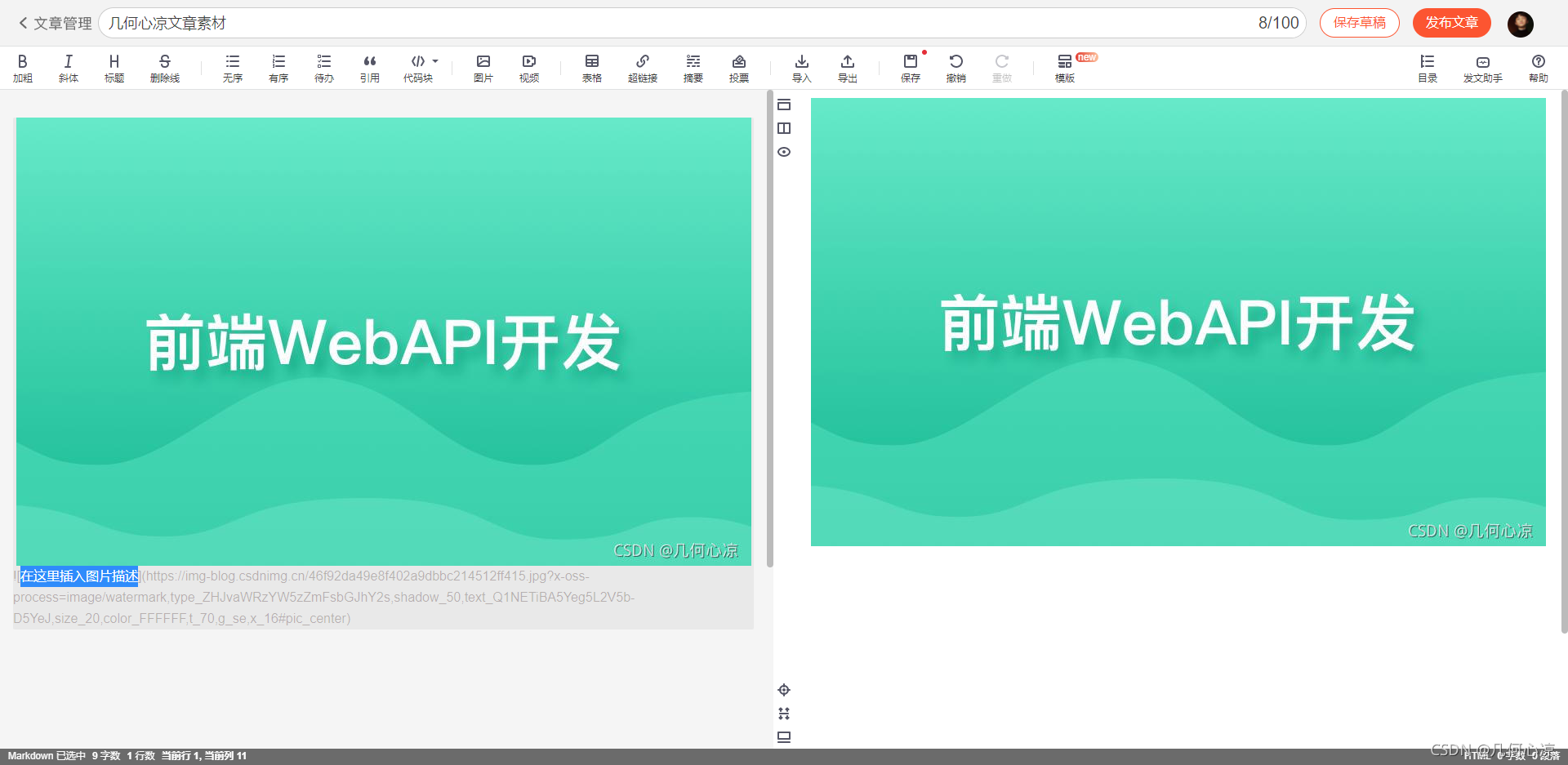The height and width of the screenshot is (765, 1568).
Task: Save as draft (保存草稿)
Action: pyautogui.click(x=1360, y=23)
